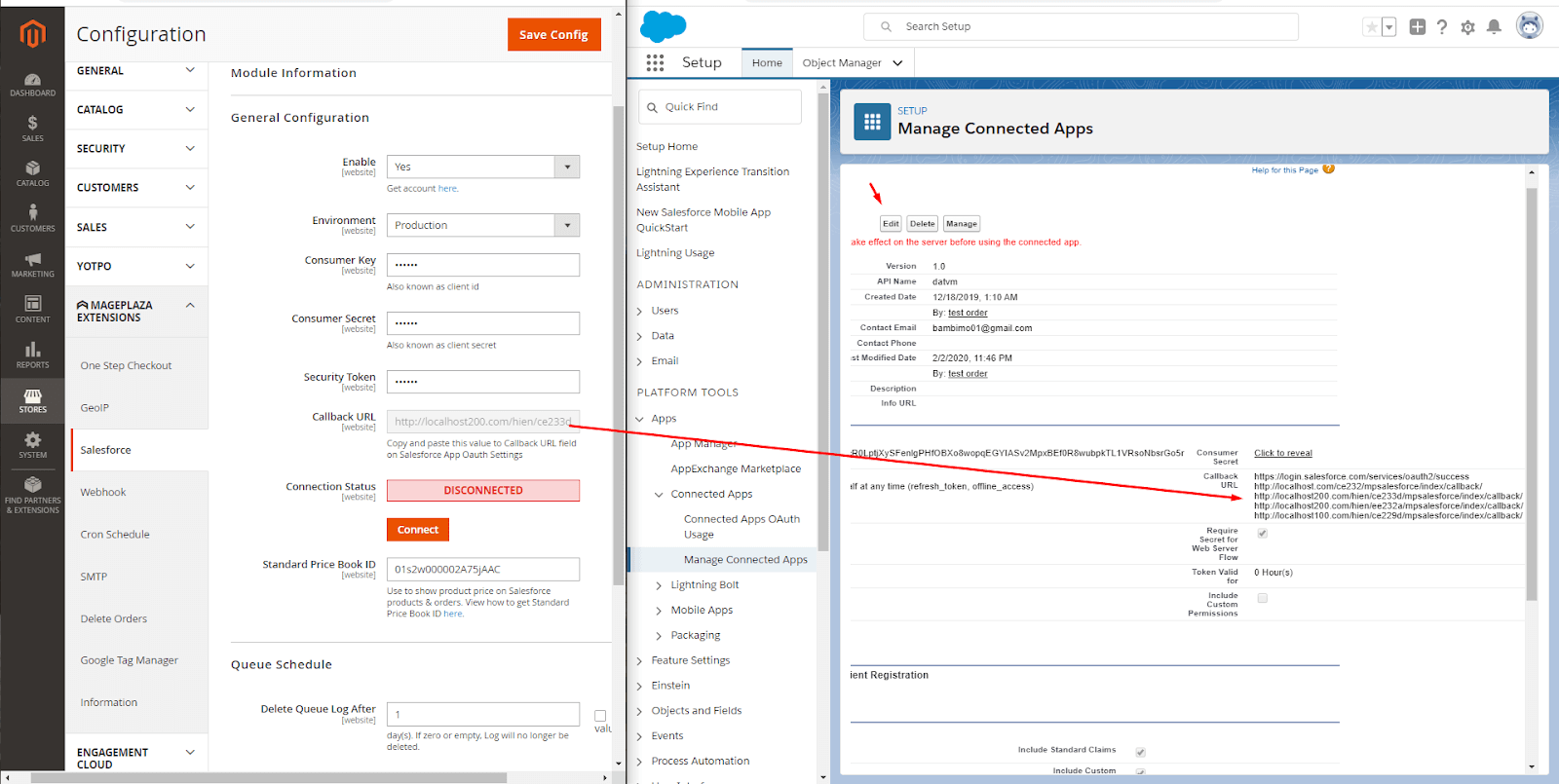The width and height of the screenshot is (1559, 784).
Task: Open Salesforce setup gear icon
Action: 1468,27
